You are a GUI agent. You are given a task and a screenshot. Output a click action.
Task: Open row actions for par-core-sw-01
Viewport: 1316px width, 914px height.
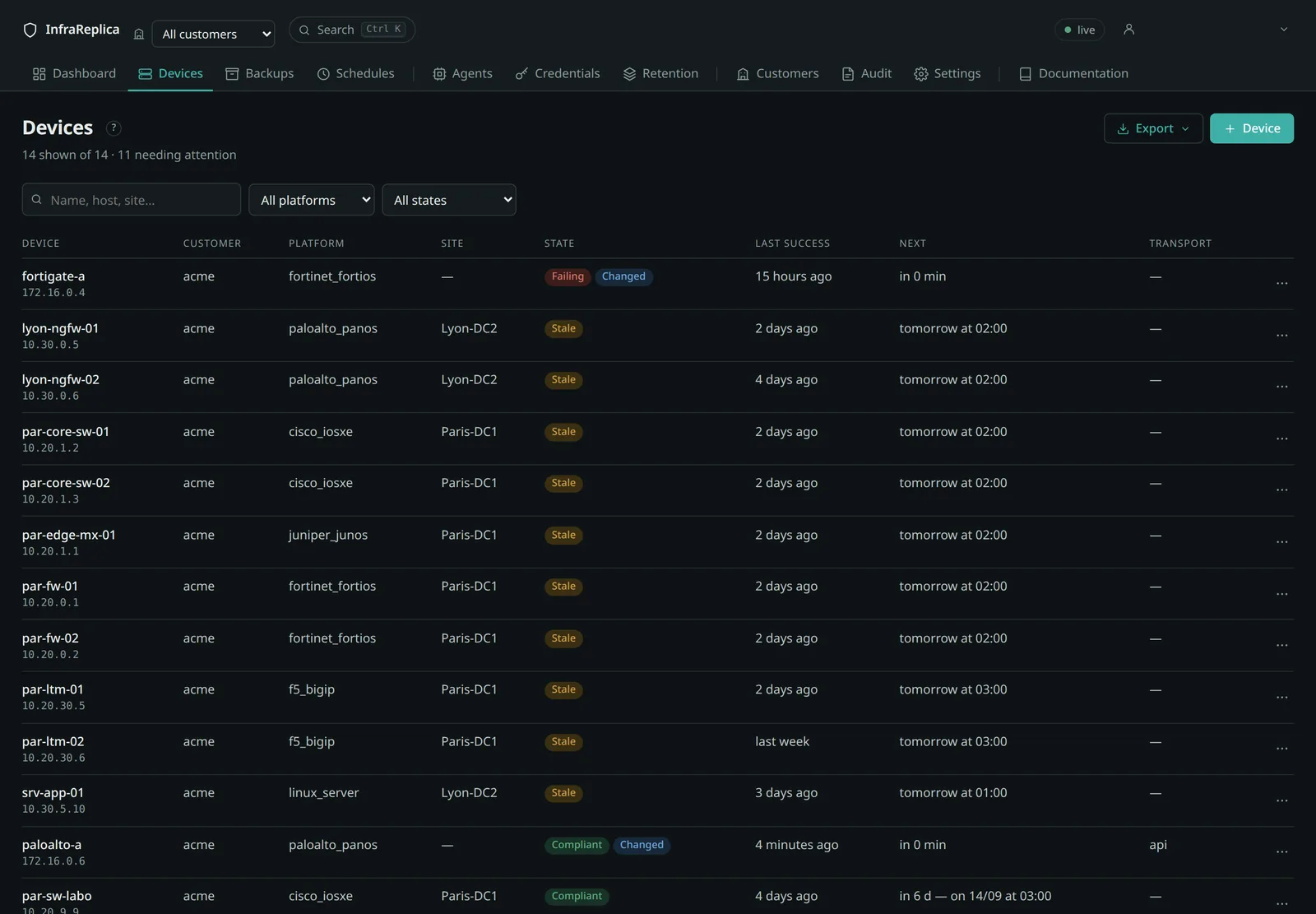point(1281,439)
